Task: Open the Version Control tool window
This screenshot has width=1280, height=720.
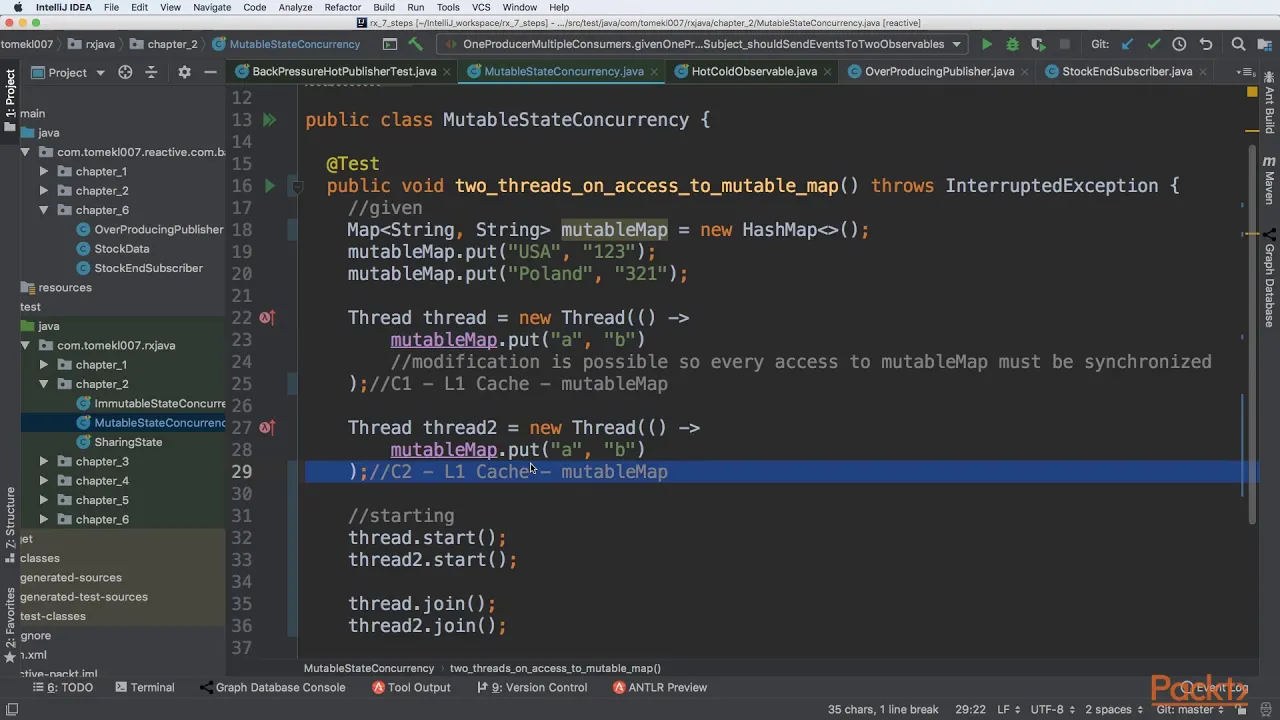Action: (x=532, y=688)
